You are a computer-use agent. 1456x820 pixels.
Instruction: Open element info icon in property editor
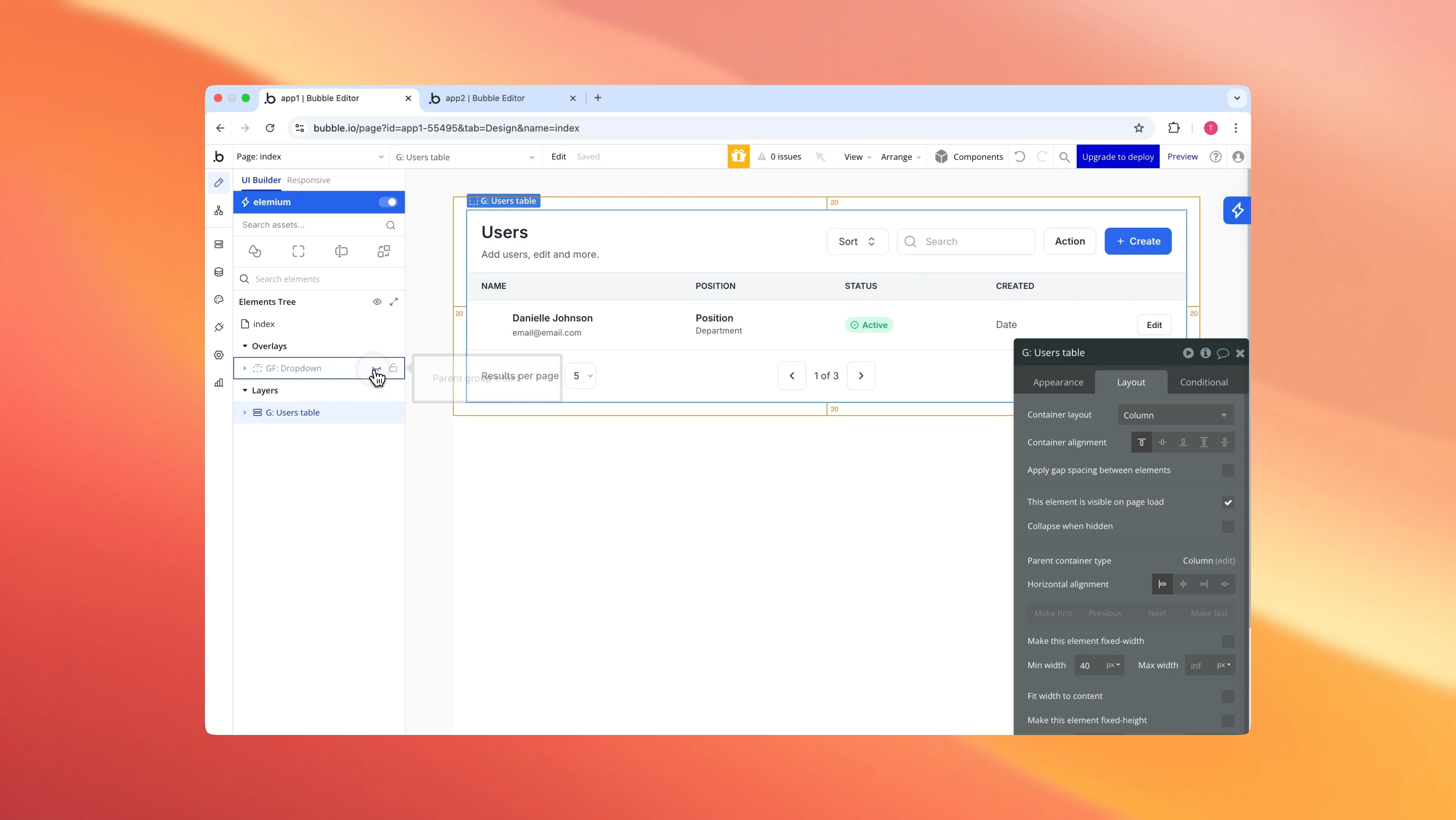click(1205, 353)
